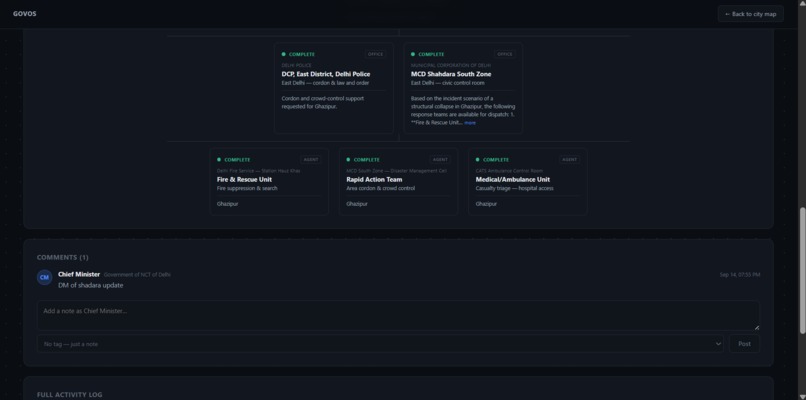This screenshot has width=806, height=400.
Task: Select the Rapid Action Team card title
Action: tap(374, 179)
